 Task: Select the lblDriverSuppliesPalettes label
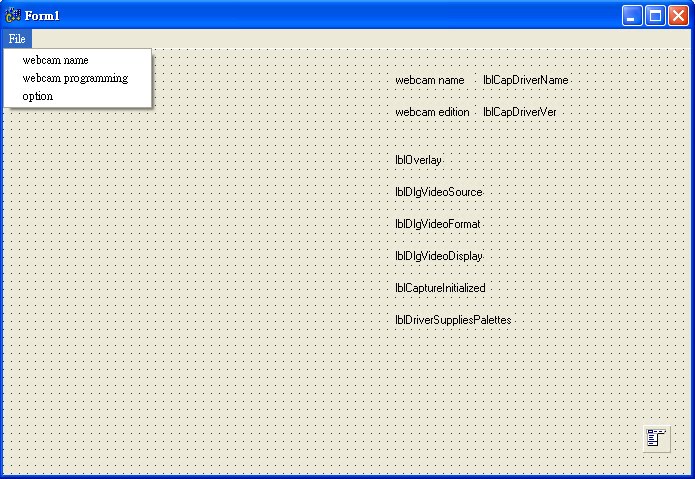[x=453, y=320]
